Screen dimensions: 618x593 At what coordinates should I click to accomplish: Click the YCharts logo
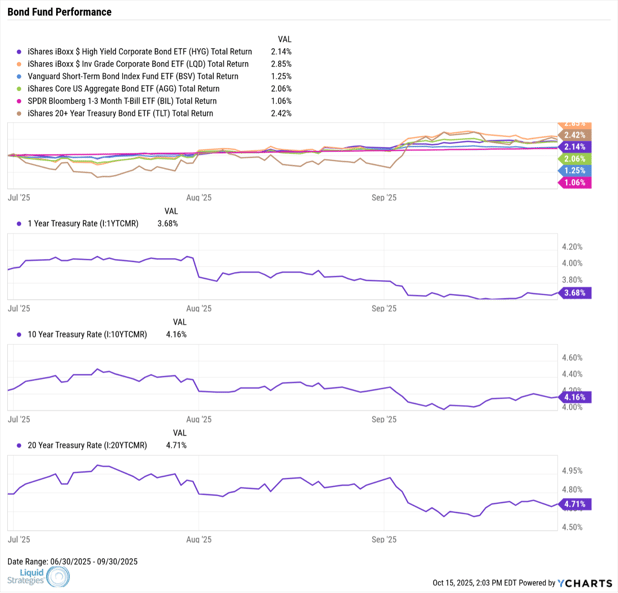584,582
